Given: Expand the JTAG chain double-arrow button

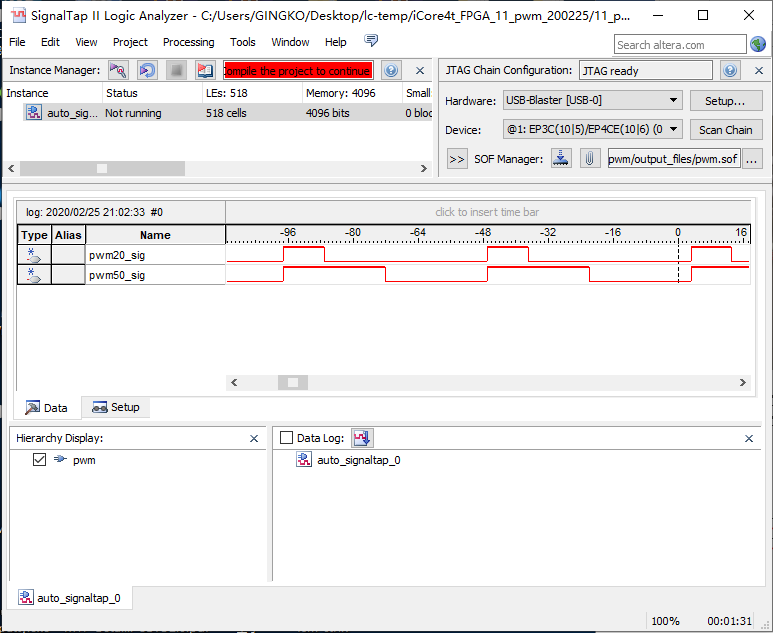Looking at the screenshot, I should (x=457, y=159).
